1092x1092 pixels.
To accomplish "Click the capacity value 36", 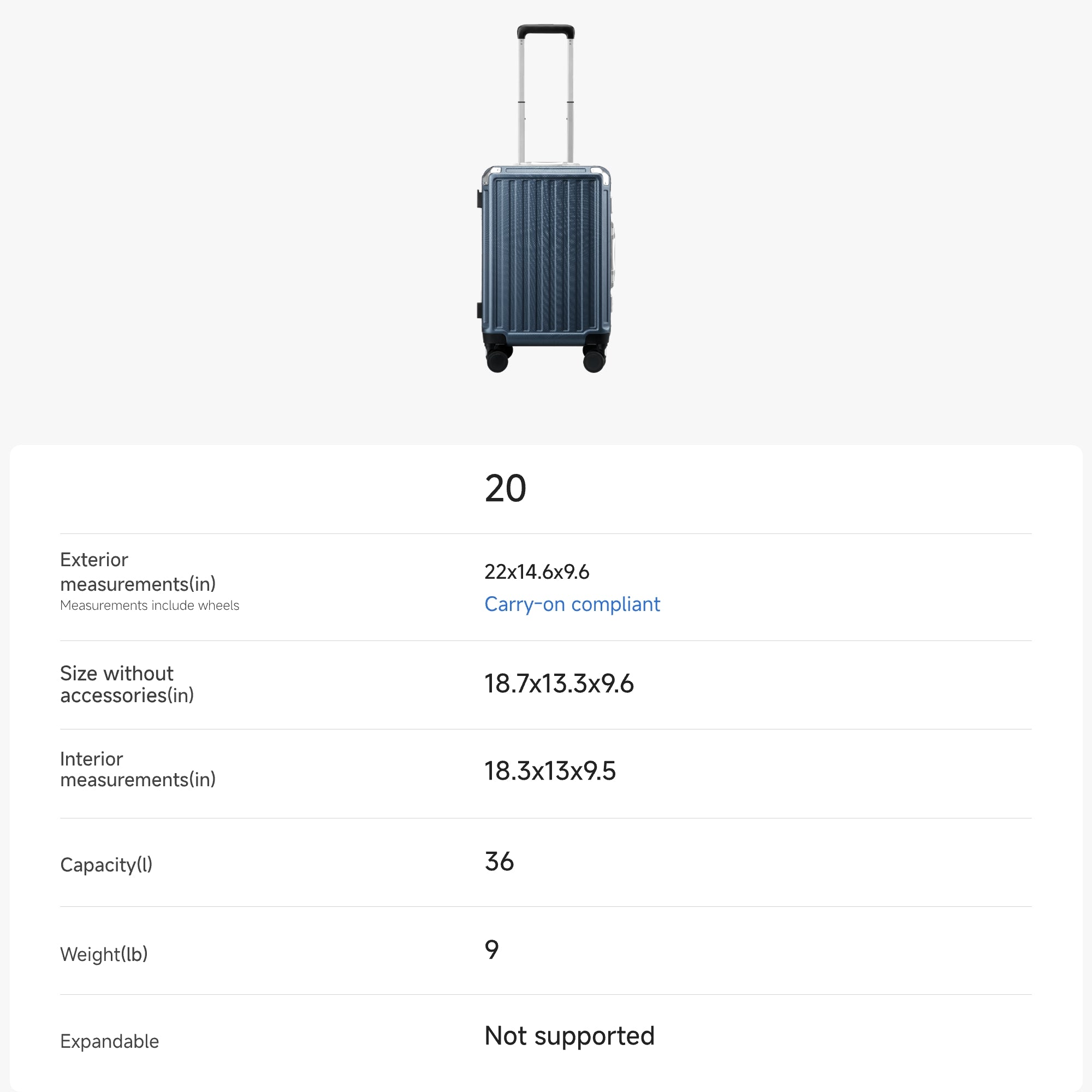I will pyautogui.click(x=499, y=862).
